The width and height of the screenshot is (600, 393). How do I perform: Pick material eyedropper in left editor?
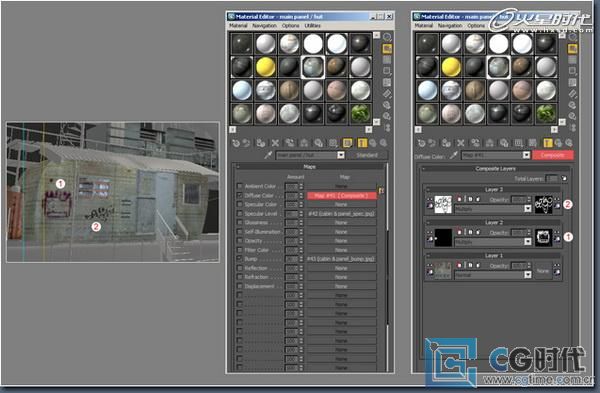[x=268, y=155]
